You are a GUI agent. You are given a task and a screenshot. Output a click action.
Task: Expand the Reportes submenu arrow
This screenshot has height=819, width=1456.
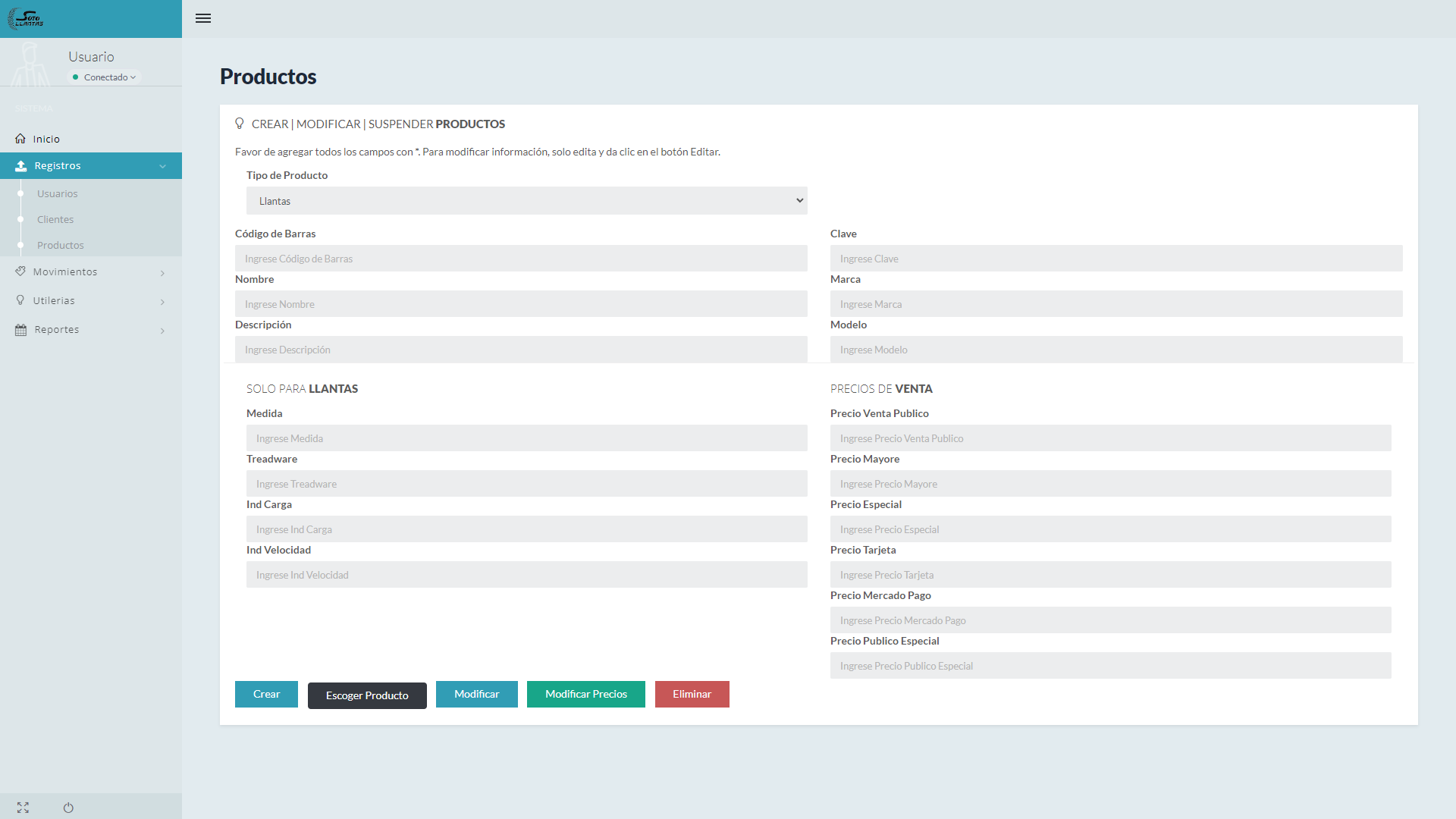coord(162,331)
